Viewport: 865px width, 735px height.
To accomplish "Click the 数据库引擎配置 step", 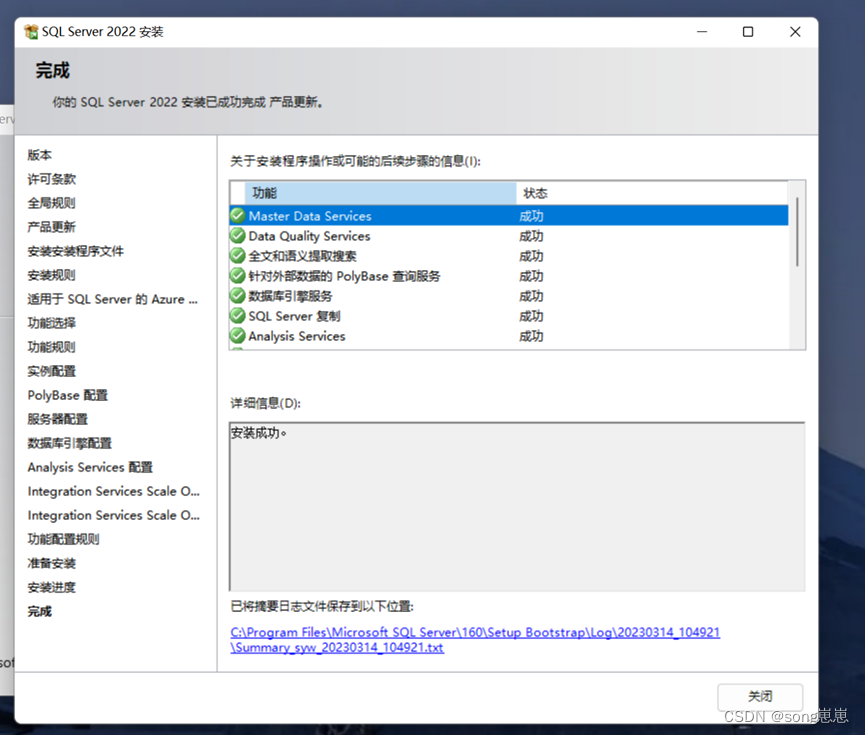I will pyautogui.click(x=70, y=443).
